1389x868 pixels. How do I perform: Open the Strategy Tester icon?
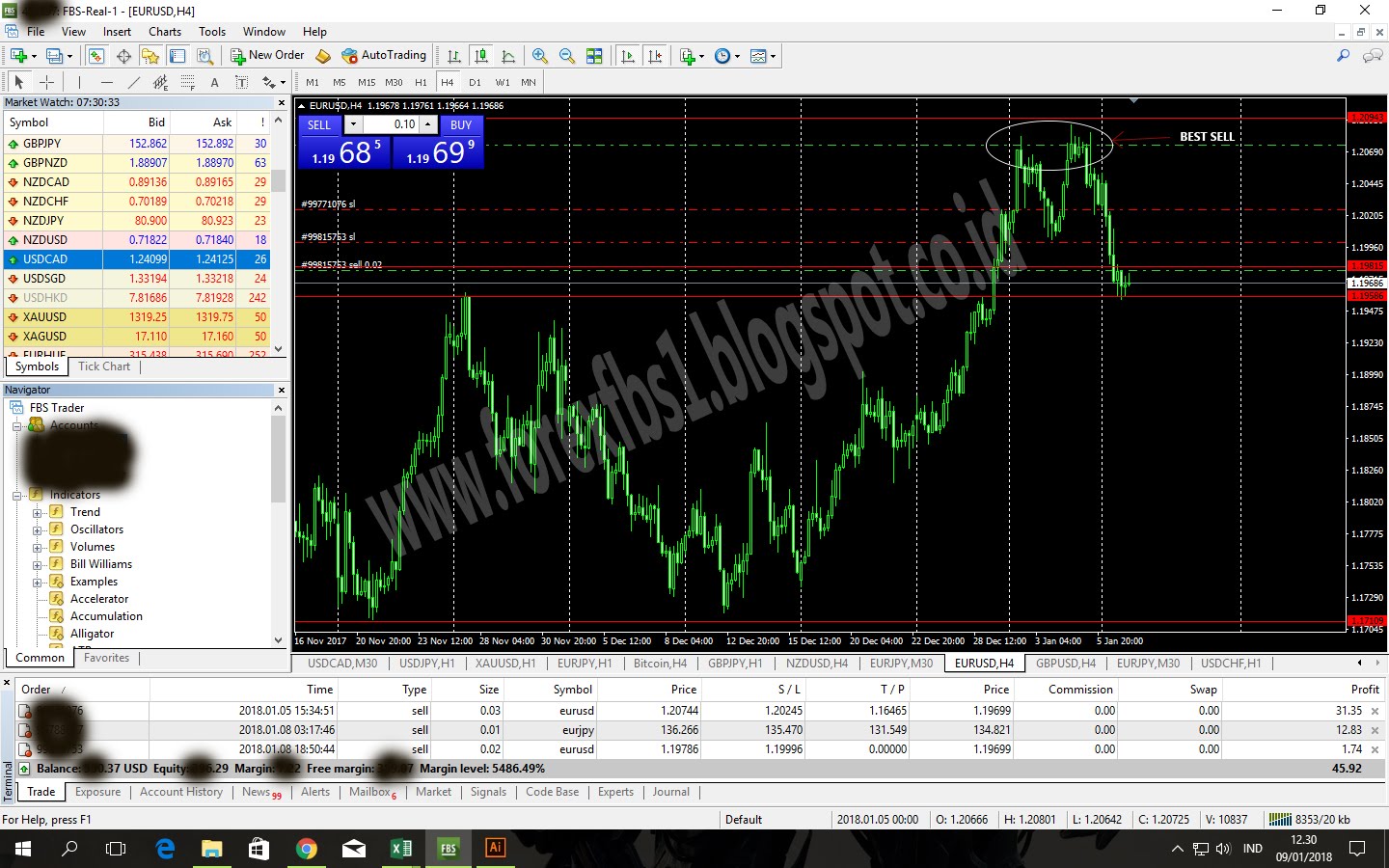tap(204, 56)
